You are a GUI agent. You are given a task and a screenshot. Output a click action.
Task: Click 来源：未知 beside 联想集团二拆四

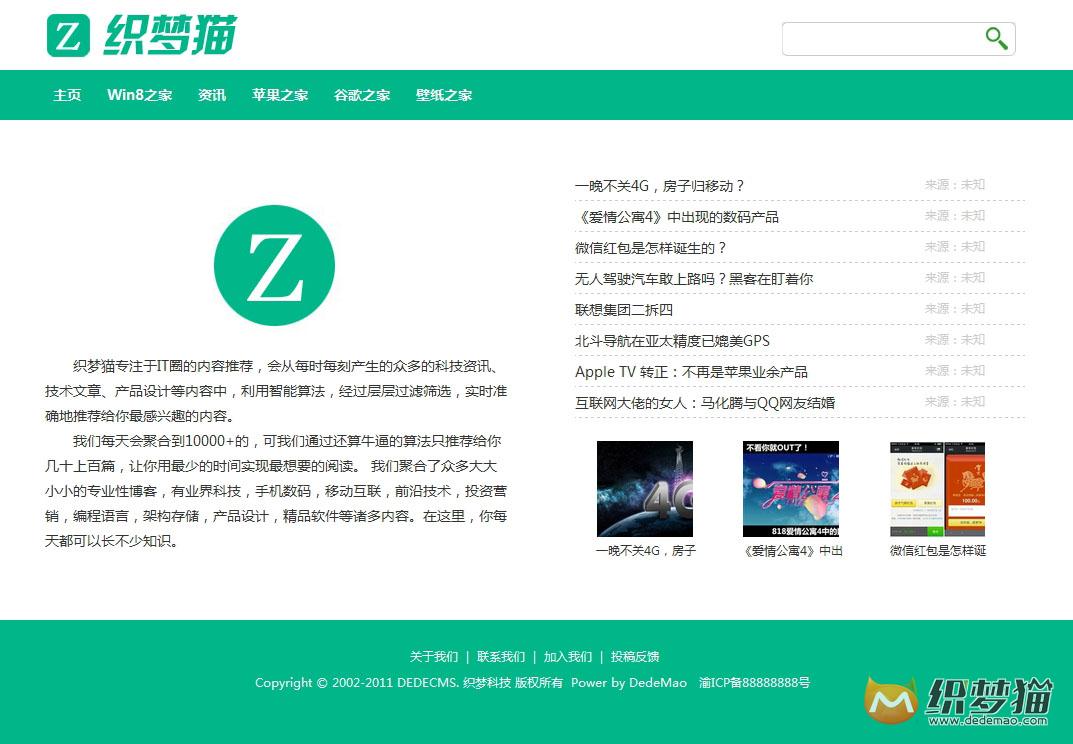coord(955,309)
